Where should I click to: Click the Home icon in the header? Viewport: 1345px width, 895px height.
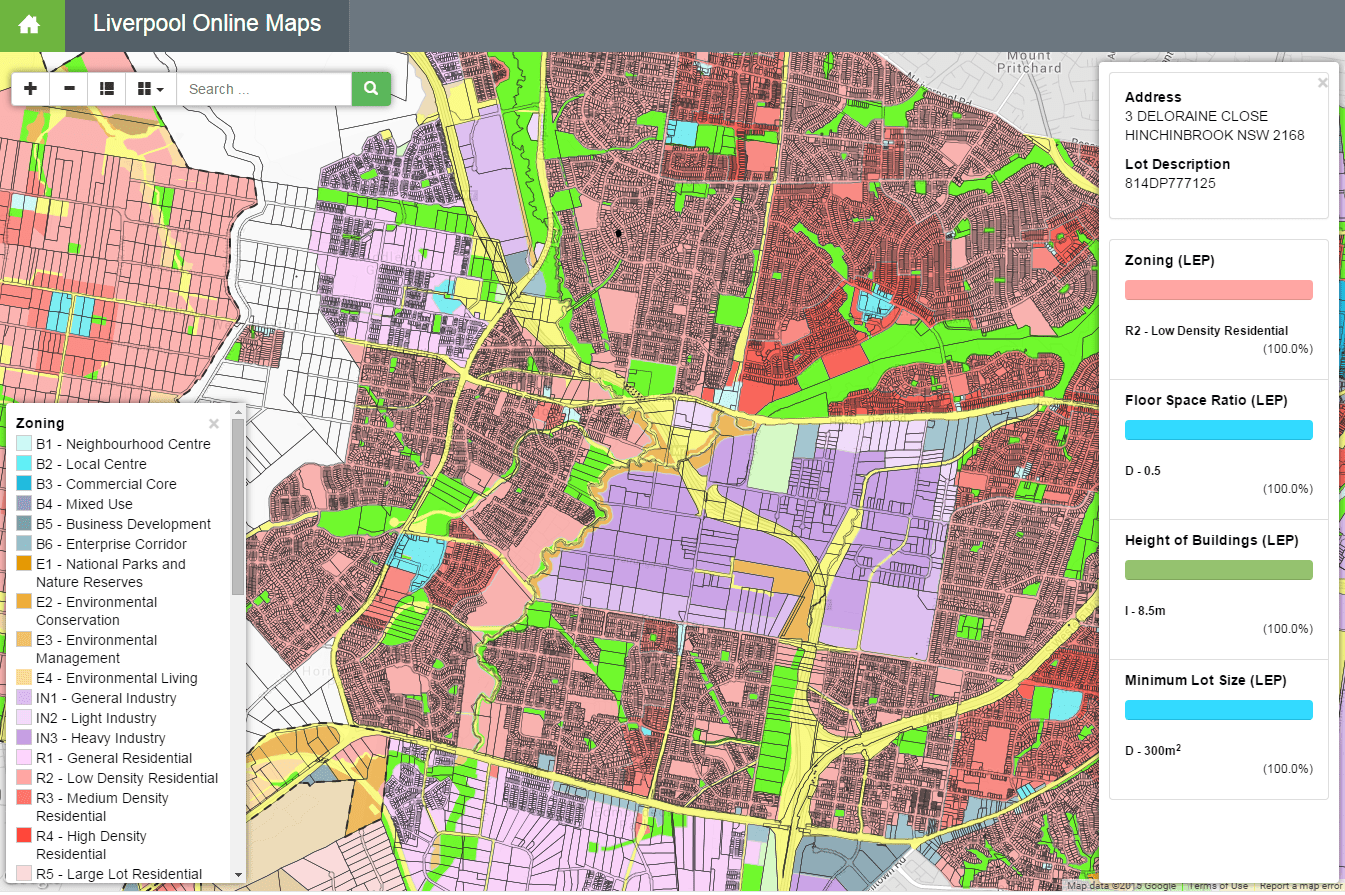31,24
